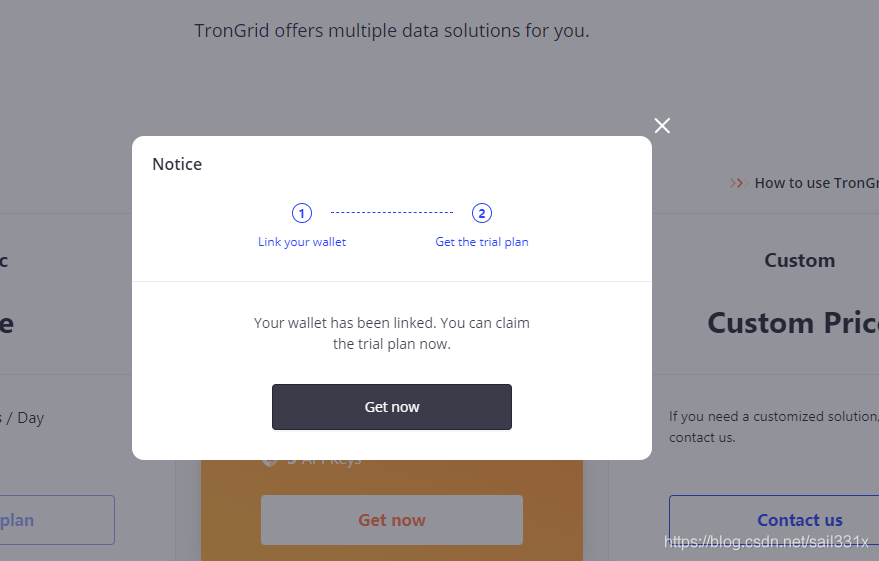This screenshot has width=879, height=561.
Task: Select the "Get the trial plan" step label
Action: click(482, 242)
